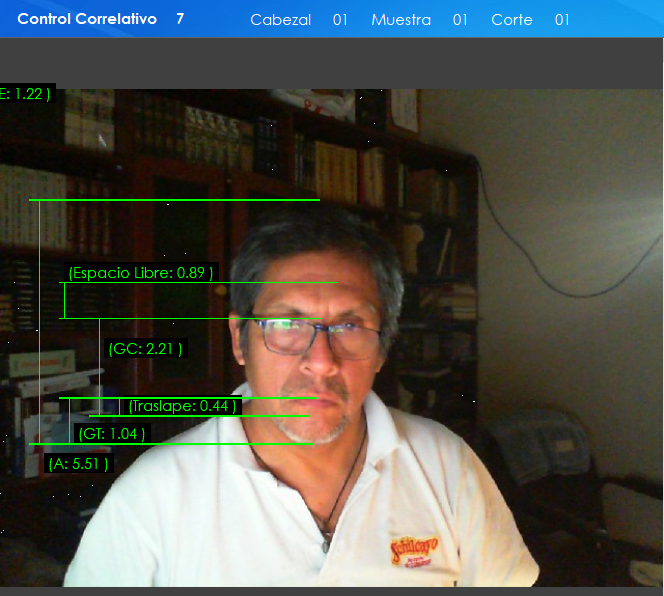Click the Traslape: 0.44 measurement label
This screenshot has height=596, width=664.
coord(183,406)
